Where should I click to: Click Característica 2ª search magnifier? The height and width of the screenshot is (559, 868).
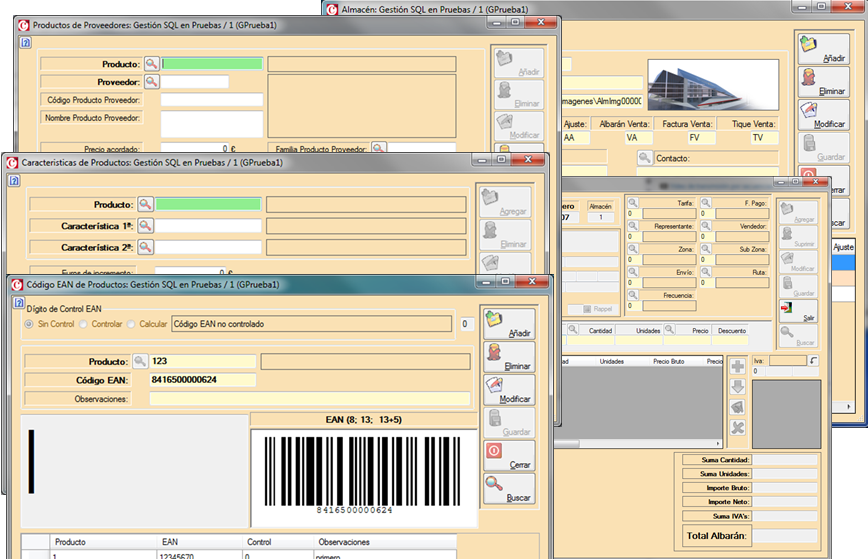pos(145,247)
